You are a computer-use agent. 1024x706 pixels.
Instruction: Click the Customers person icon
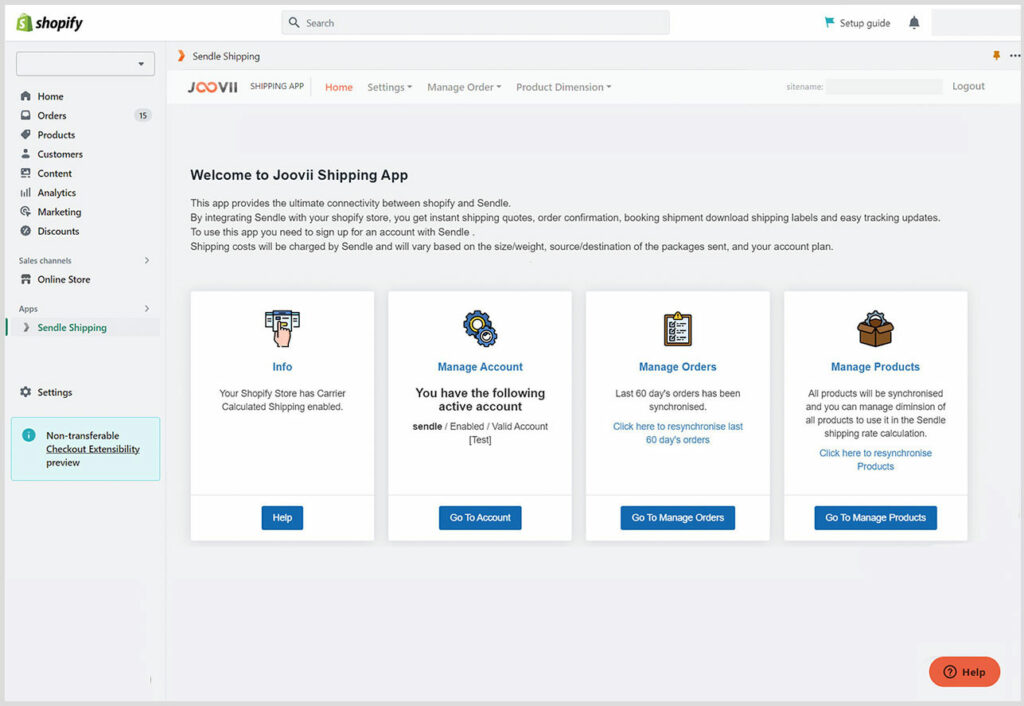click(25, 153)
